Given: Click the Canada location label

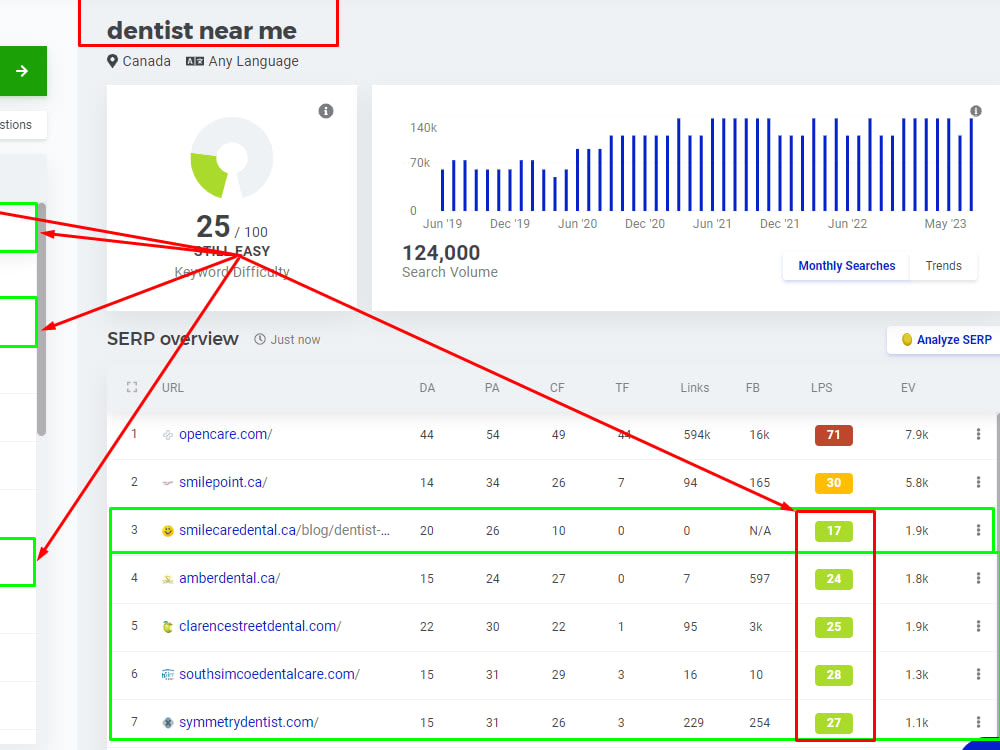Looking at the screenshot, I should click(x=147, y=61).
